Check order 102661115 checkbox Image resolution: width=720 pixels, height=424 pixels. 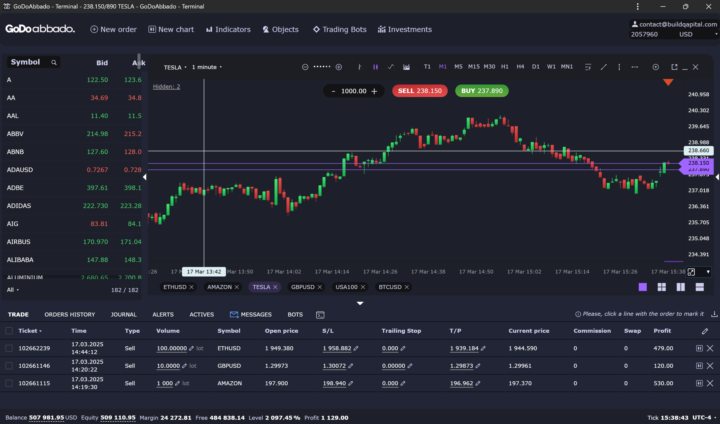pos(9,383)
